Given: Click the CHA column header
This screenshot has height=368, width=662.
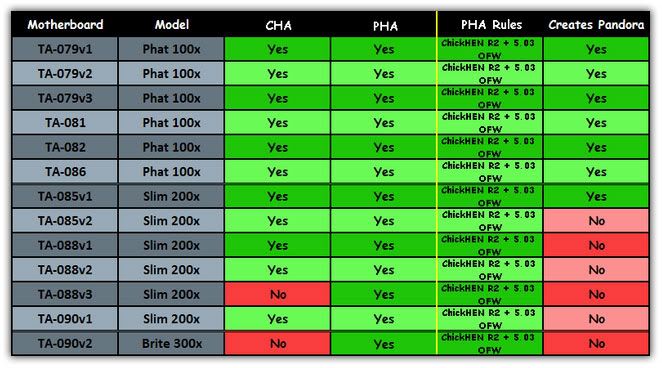Looking at the screenshot, I should pos(278,24).
